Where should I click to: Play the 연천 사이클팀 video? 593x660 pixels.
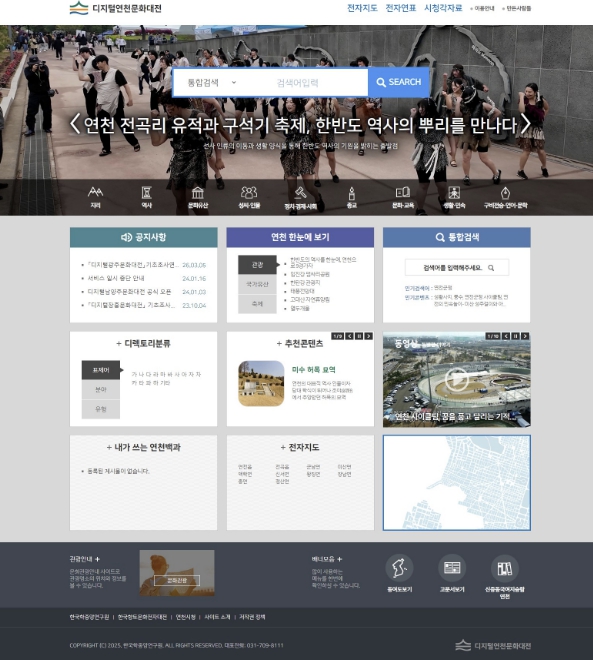(x=457, y=379)
